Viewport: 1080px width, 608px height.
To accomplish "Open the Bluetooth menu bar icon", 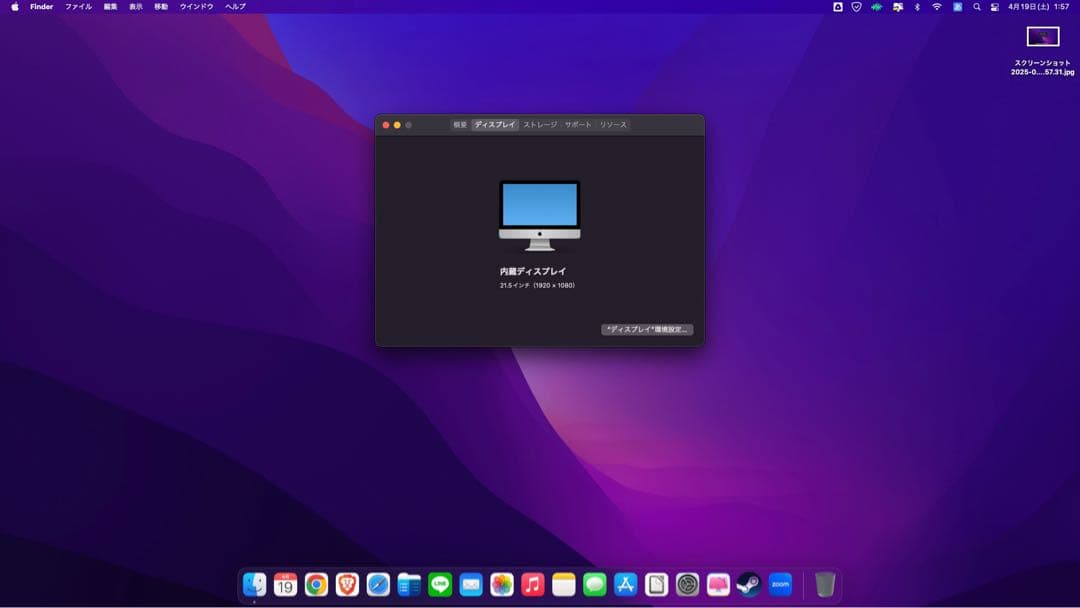I will [917, 7].
